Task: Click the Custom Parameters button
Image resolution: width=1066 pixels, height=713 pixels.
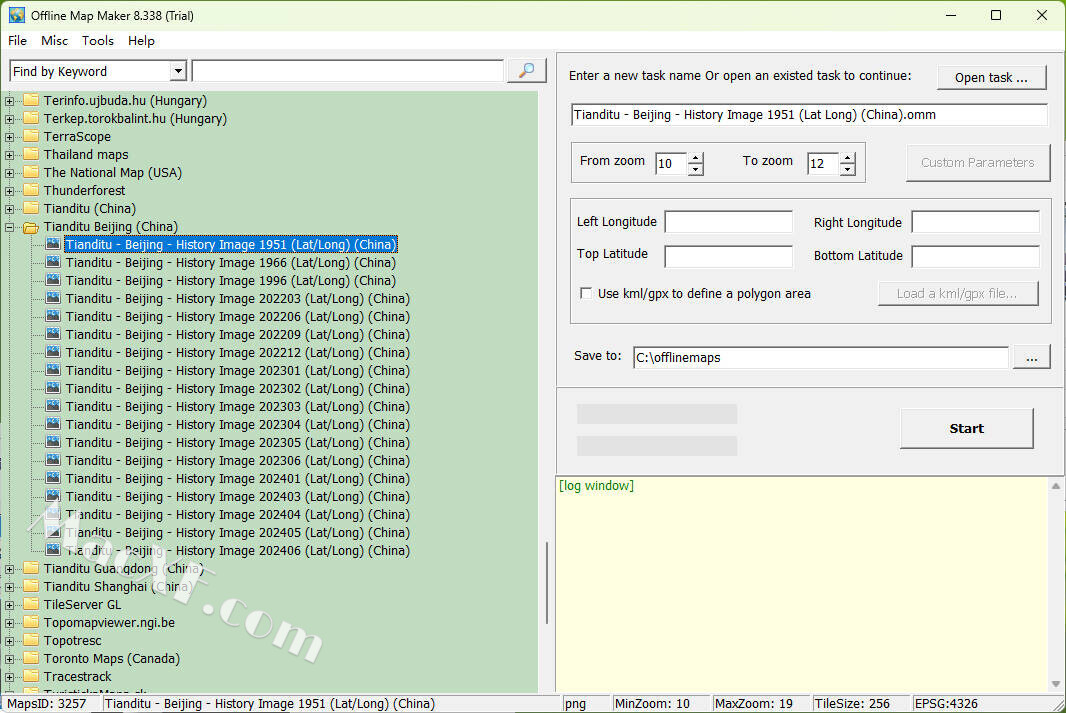Action: coord(978,162)
